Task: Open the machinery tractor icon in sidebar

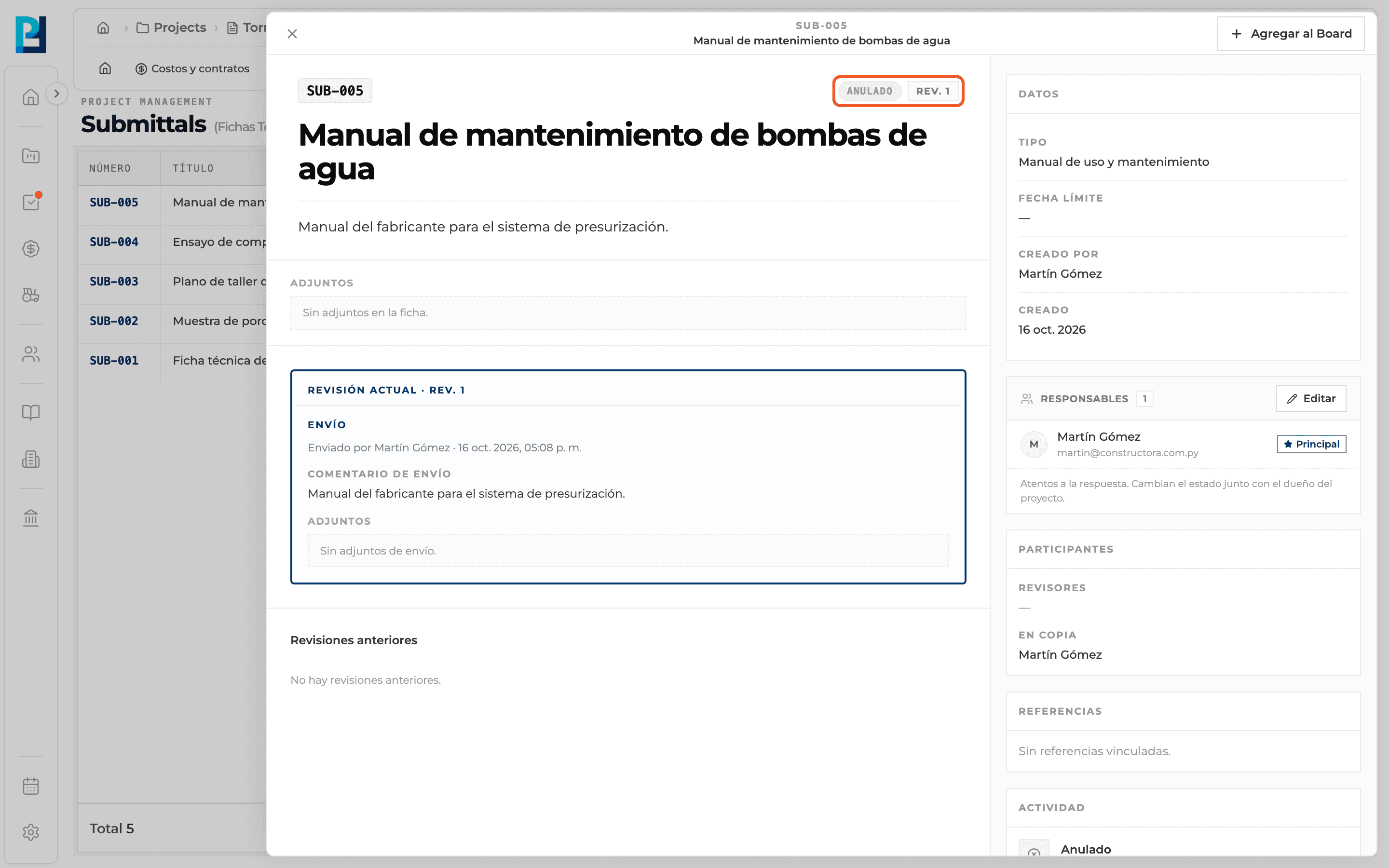Action: (x=31, y=295)
